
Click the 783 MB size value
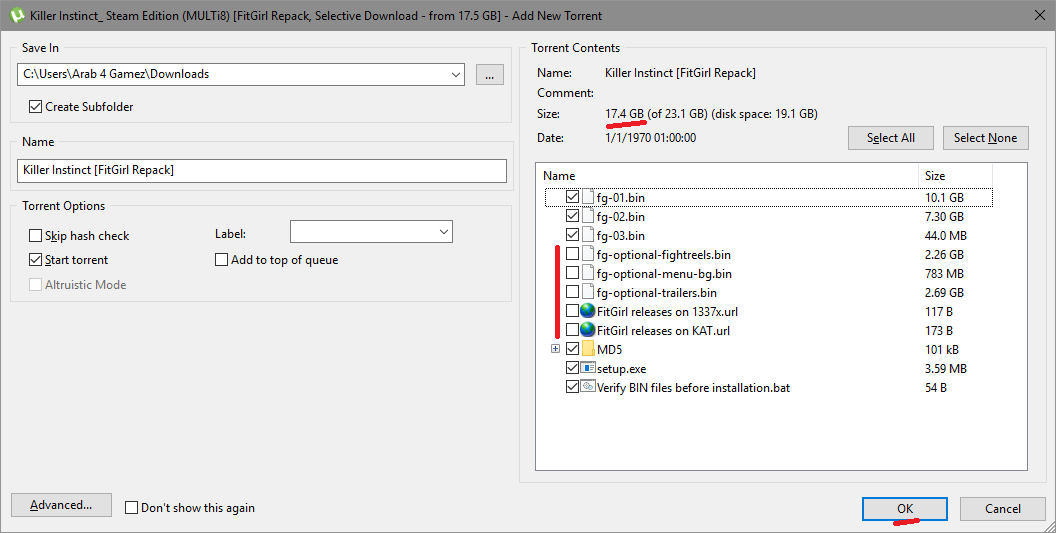[944, 274]
